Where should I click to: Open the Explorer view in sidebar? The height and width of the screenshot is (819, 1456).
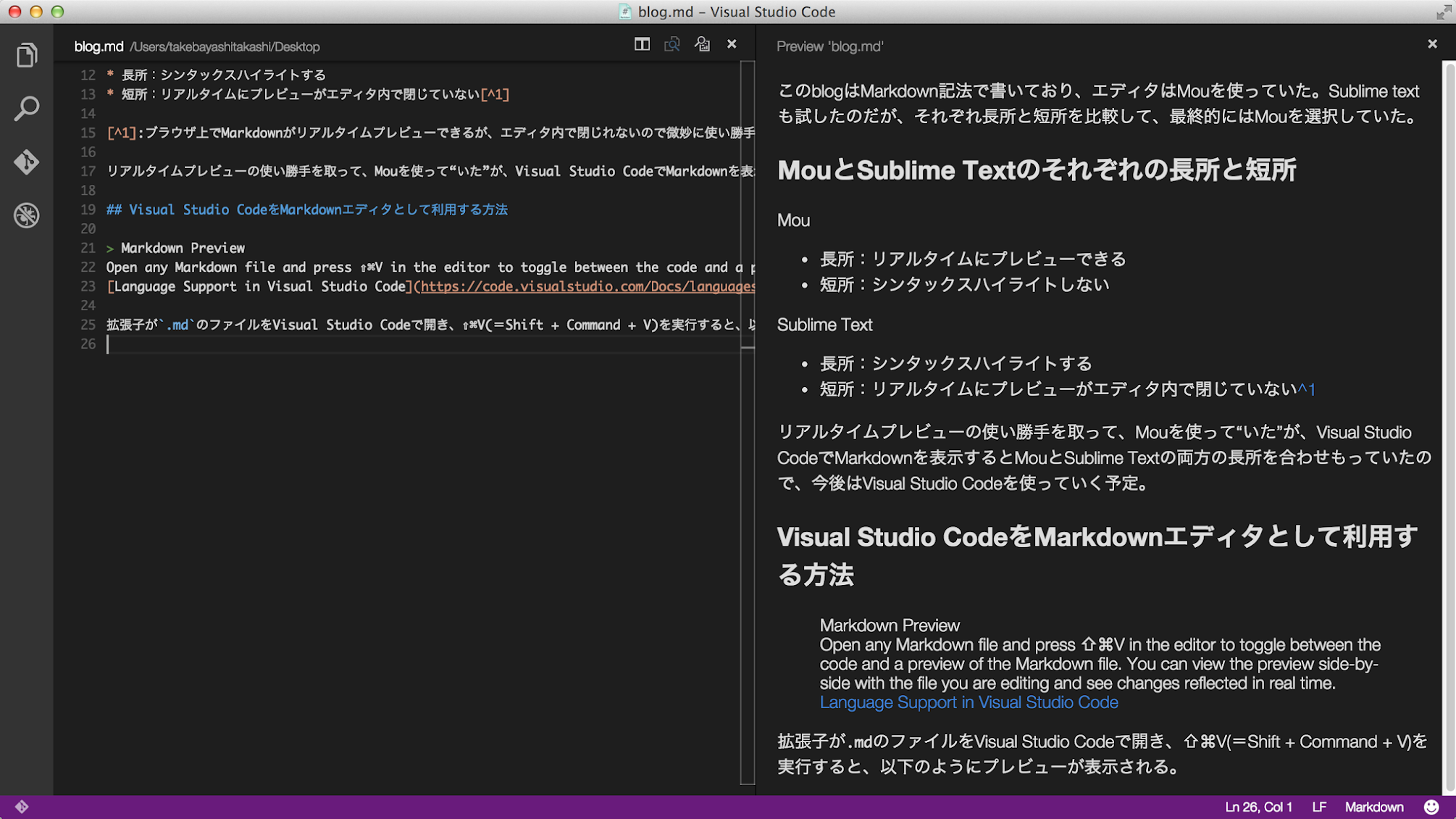click(x=27, y=55)
